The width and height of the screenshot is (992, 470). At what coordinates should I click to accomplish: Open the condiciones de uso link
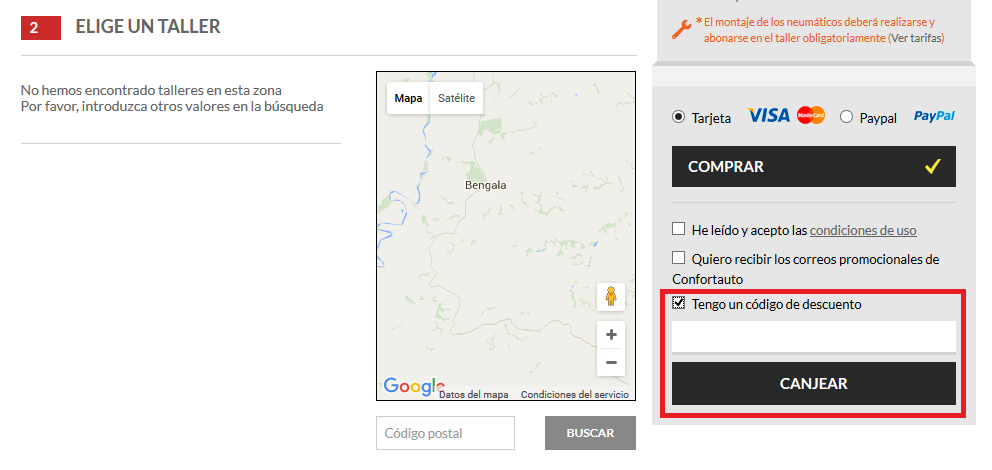(x=863, y=230)
